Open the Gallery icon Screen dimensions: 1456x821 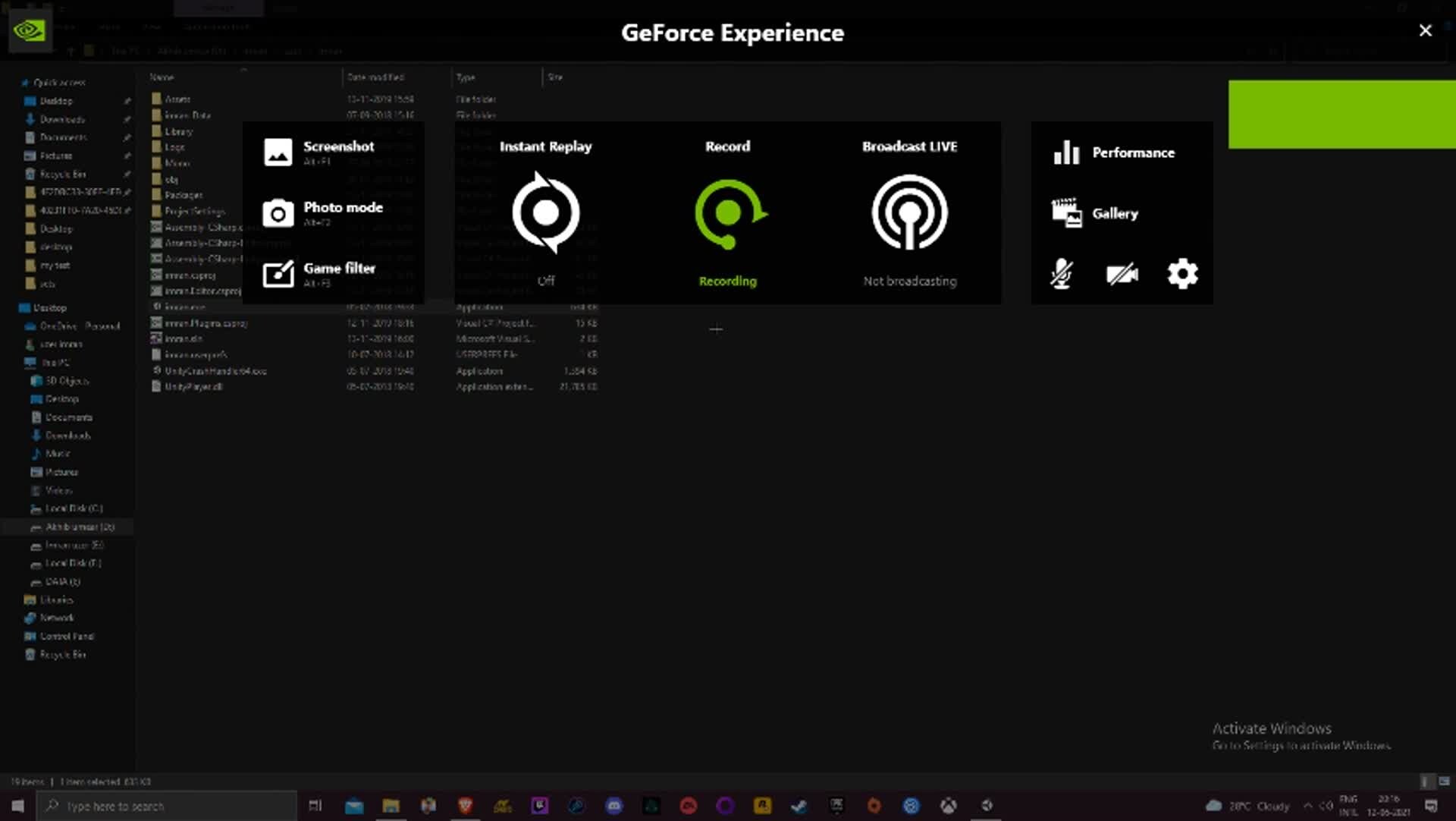(x=1066, y=213)
